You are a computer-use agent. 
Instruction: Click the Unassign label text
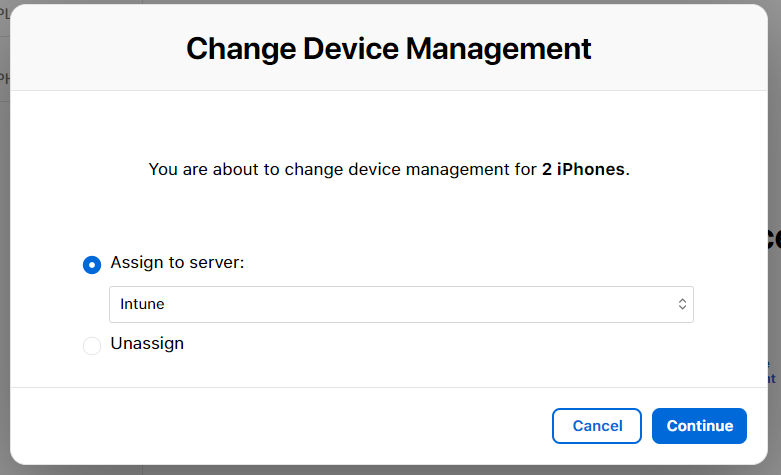tap(147, 343)
